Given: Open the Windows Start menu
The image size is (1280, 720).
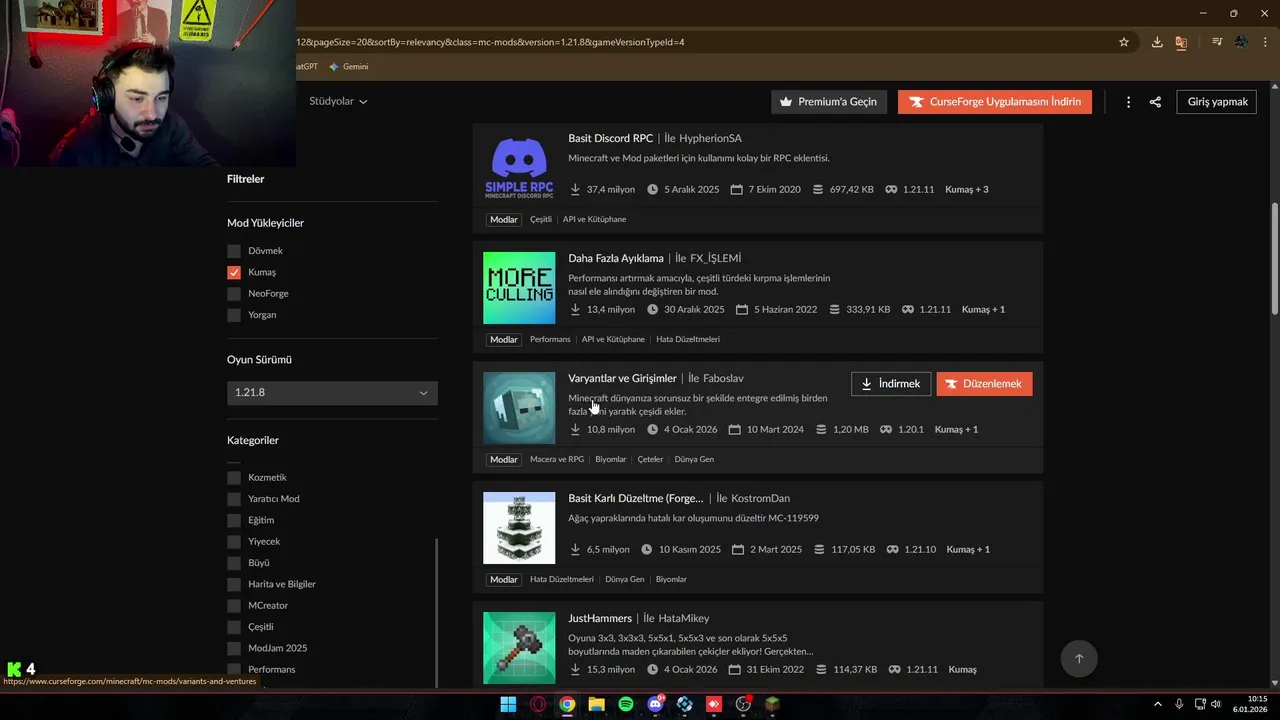Looking at the screenshot, I should click(508, 704).
